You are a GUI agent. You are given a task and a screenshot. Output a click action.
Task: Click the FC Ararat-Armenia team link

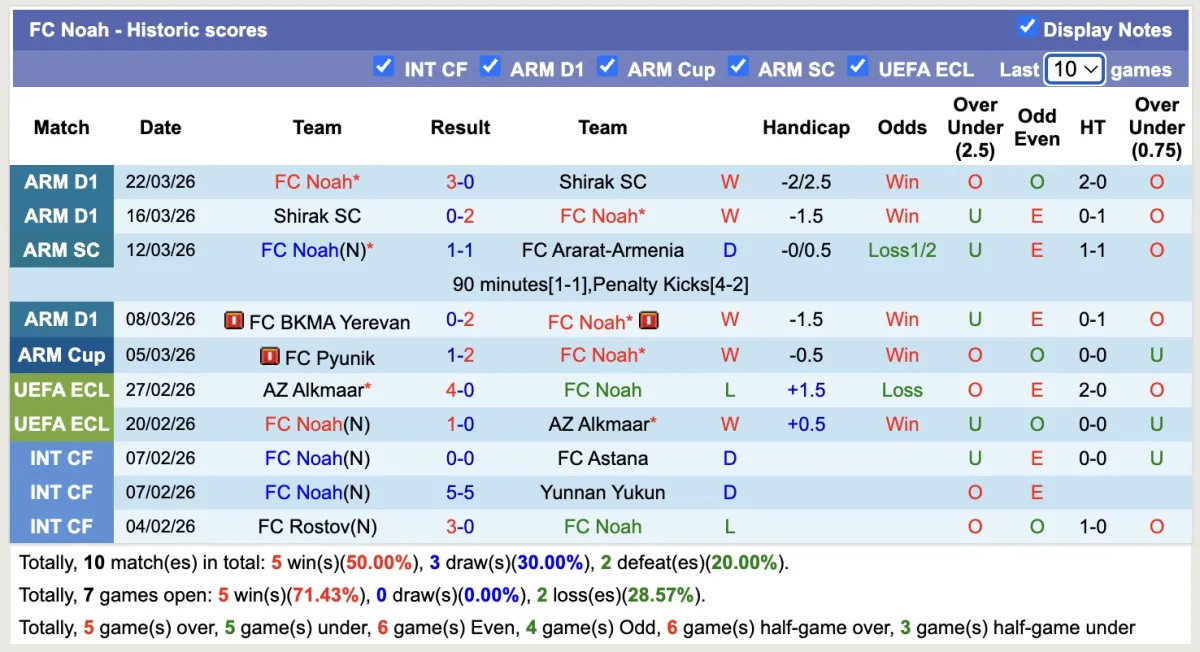602,250
